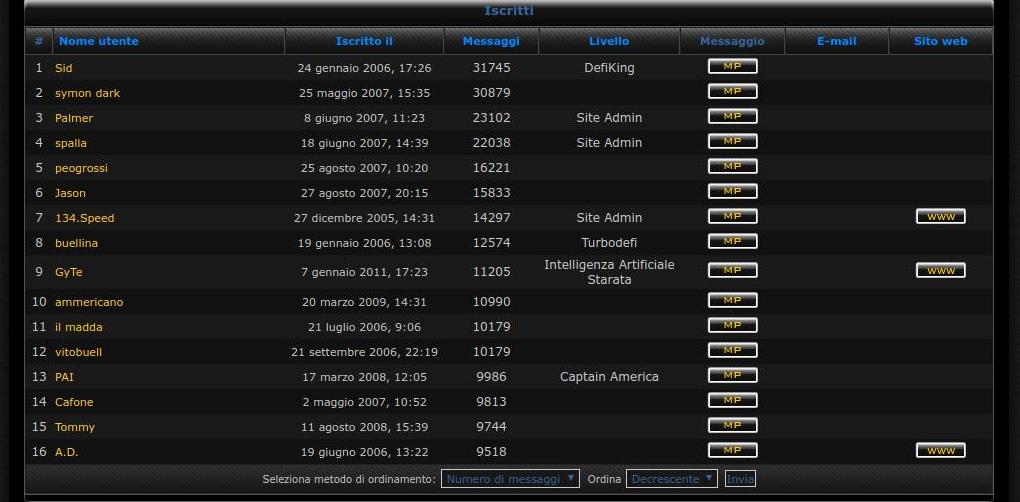Visit GyTe's website via WWW button
The height and width of the screenshot is (502, 1020).
click(x=940, y=271)
